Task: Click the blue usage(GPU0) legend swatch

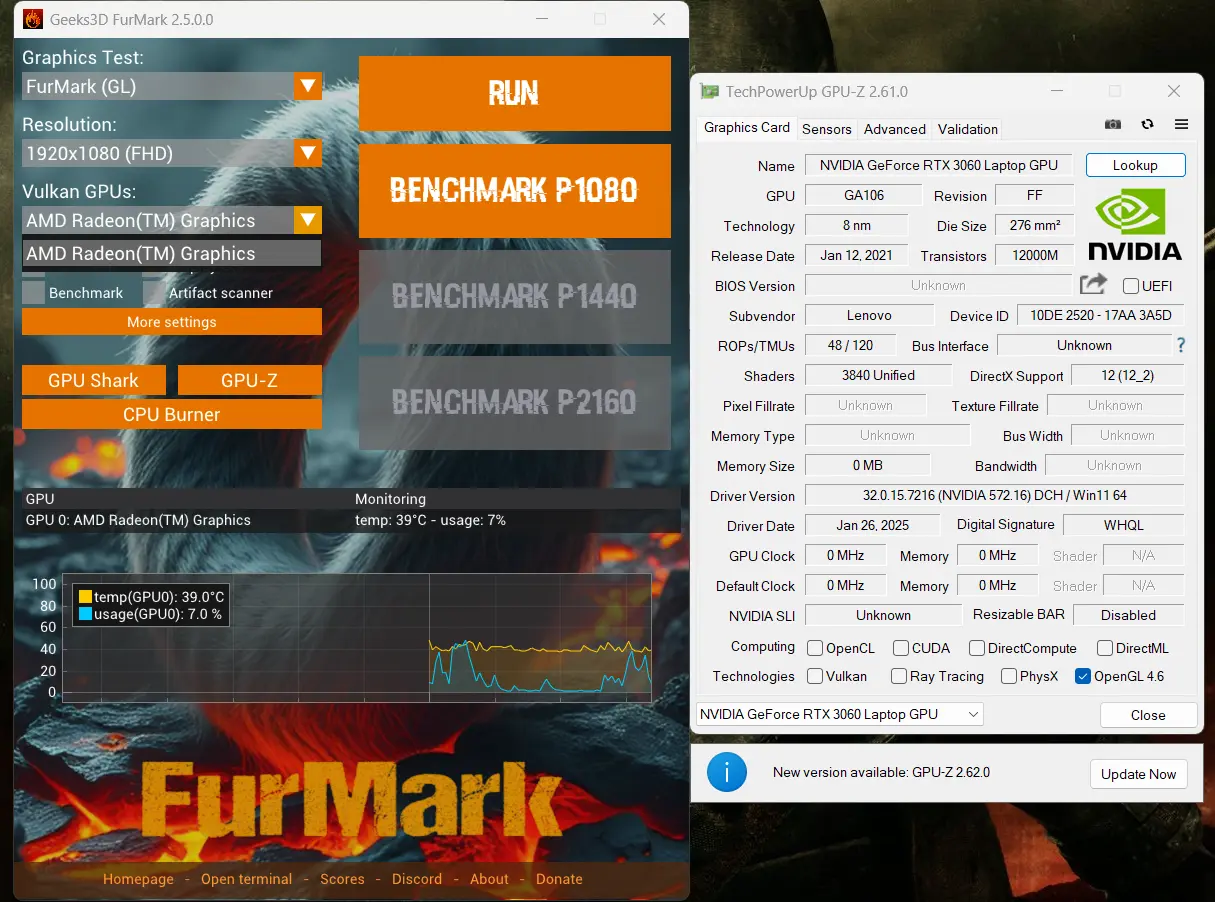Action: point(85,614)
